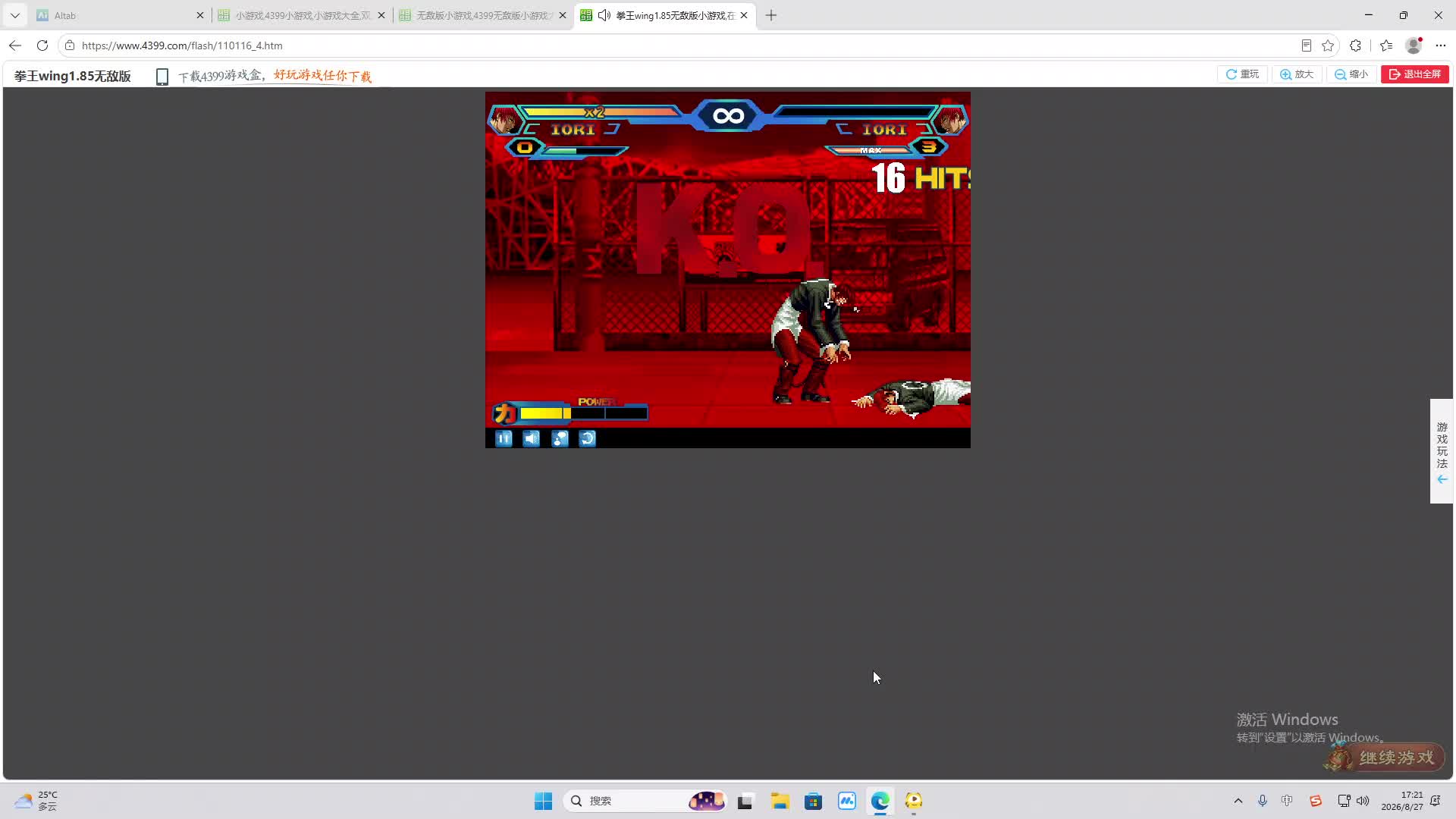Screen dimensions: 1456x819
Task: Open the volume tray icon
Action: pos(1363,801)
